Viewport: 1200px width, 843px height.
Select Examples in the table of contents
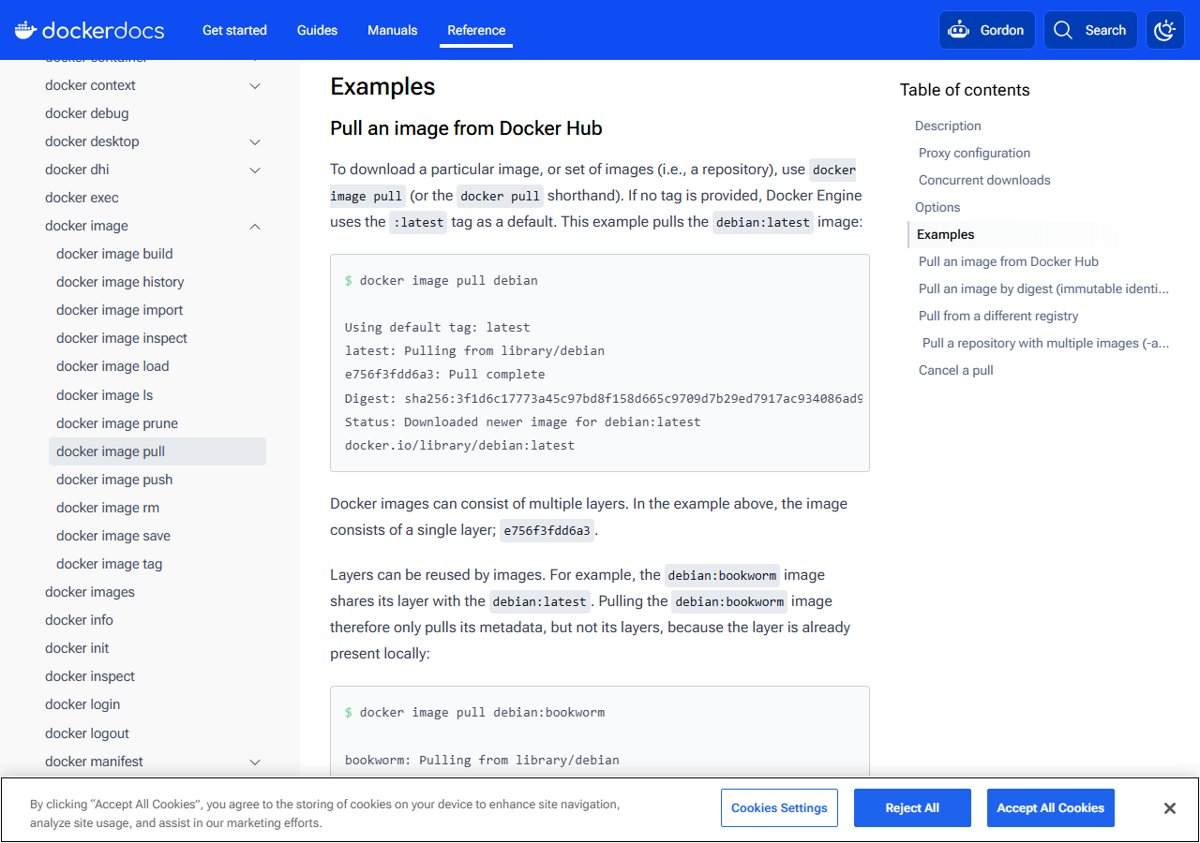coord(945,235)
